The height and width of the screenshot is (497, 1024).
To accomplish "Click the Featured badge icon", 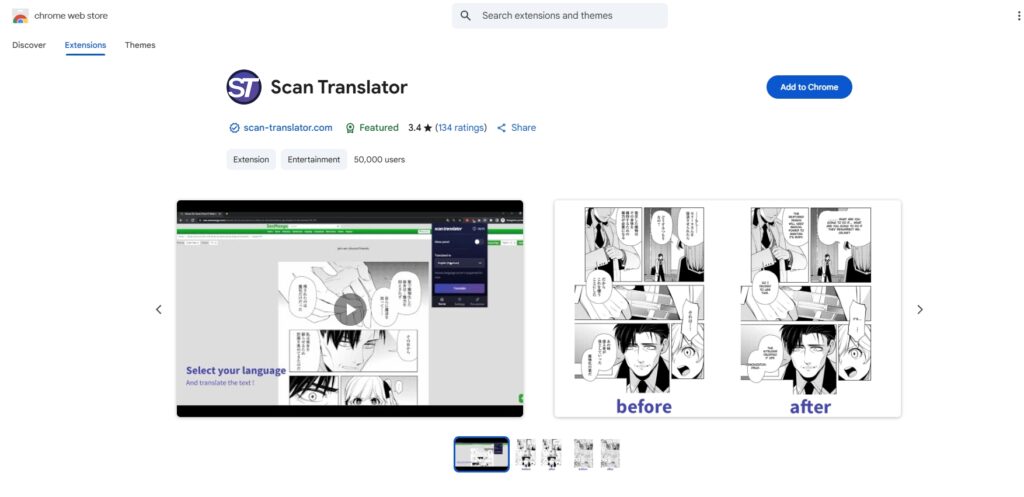I will (x=350, y=128).
